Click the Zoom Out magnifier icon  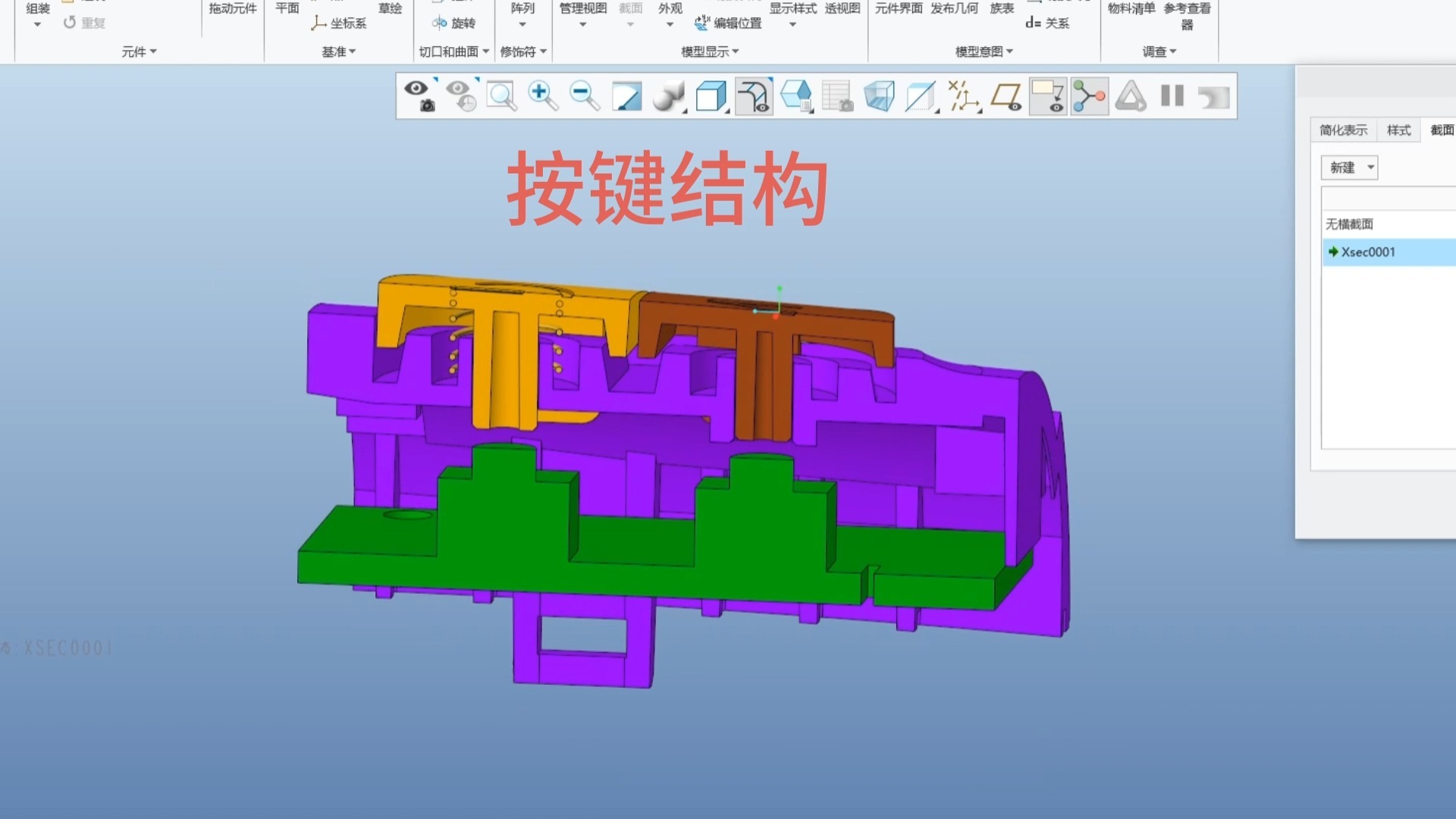click(584, 96)
